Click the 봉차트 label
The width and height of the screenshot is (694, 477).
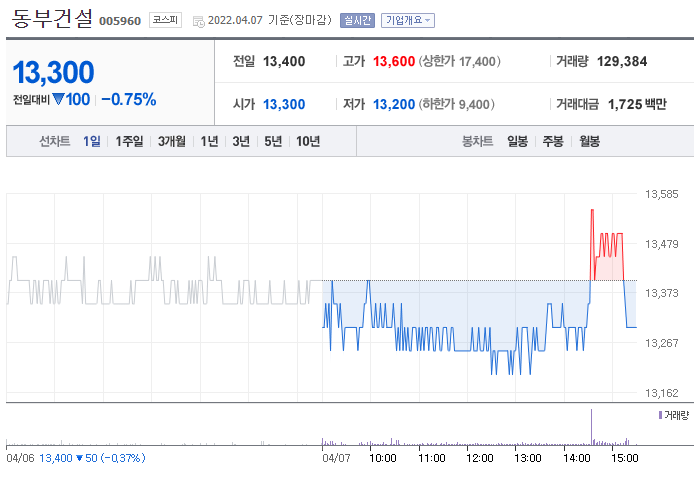pyautogui.click(x=477, y=141)
